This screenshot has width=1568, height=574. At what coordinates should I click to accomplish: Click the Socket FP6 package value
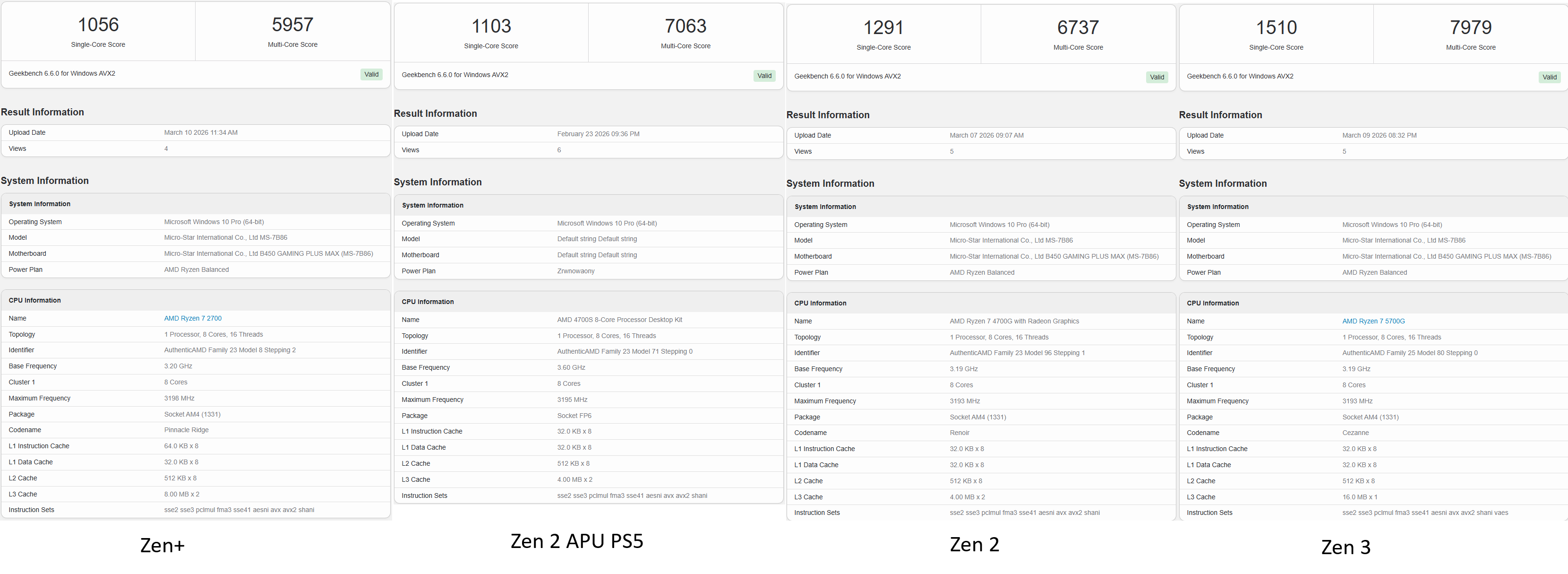[574, 416]
